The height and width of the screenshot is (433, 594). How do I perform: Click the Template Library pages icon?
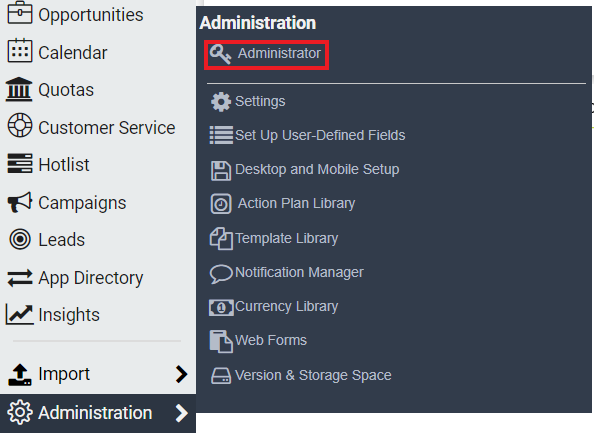point(221,239)
